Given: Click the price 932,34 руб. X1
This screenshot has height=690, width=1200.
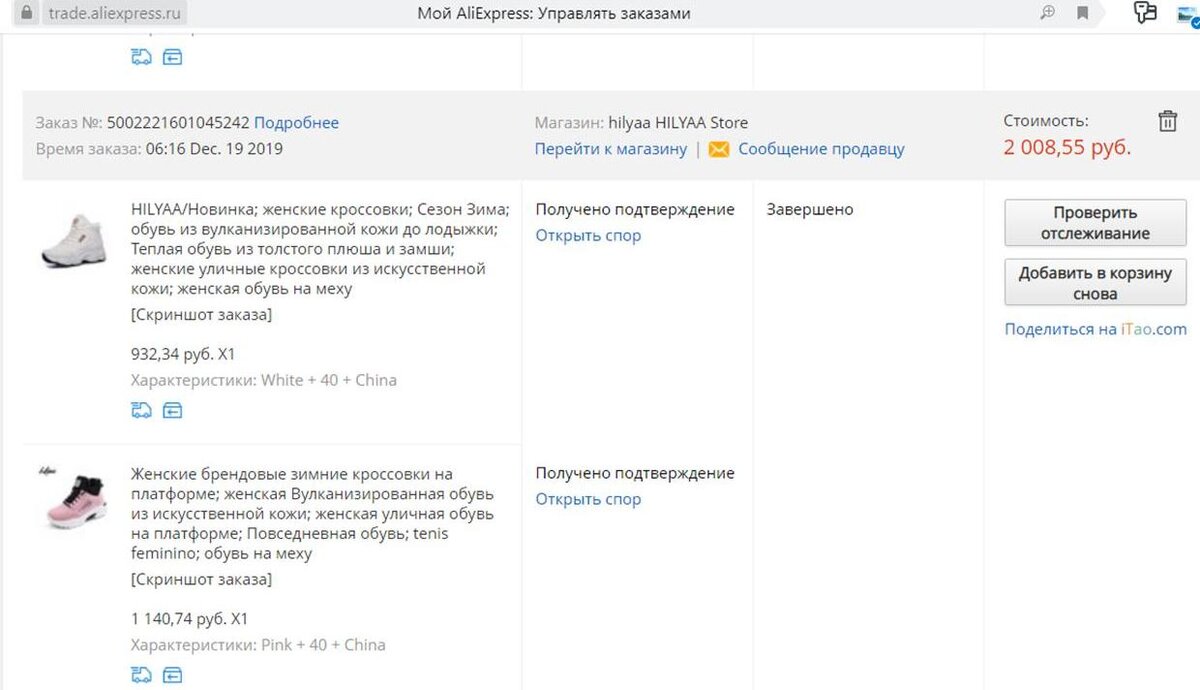Looking at the screenshot, I should [x=183, y=354].
